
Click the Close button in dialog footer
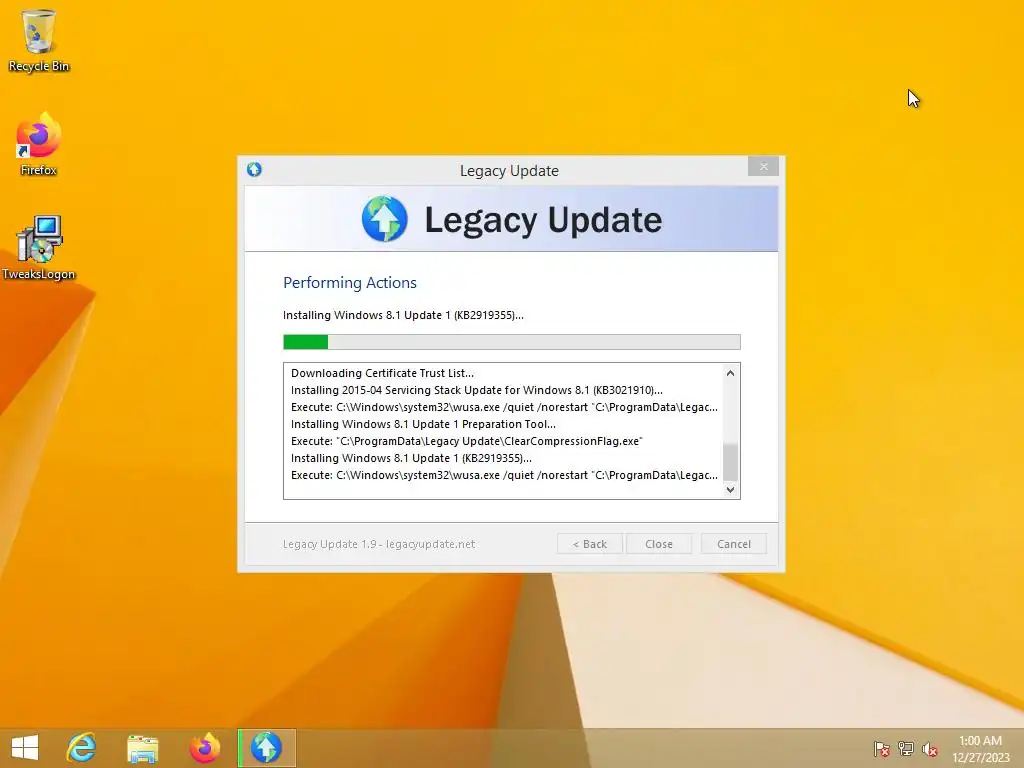click(x=659, y=544)
